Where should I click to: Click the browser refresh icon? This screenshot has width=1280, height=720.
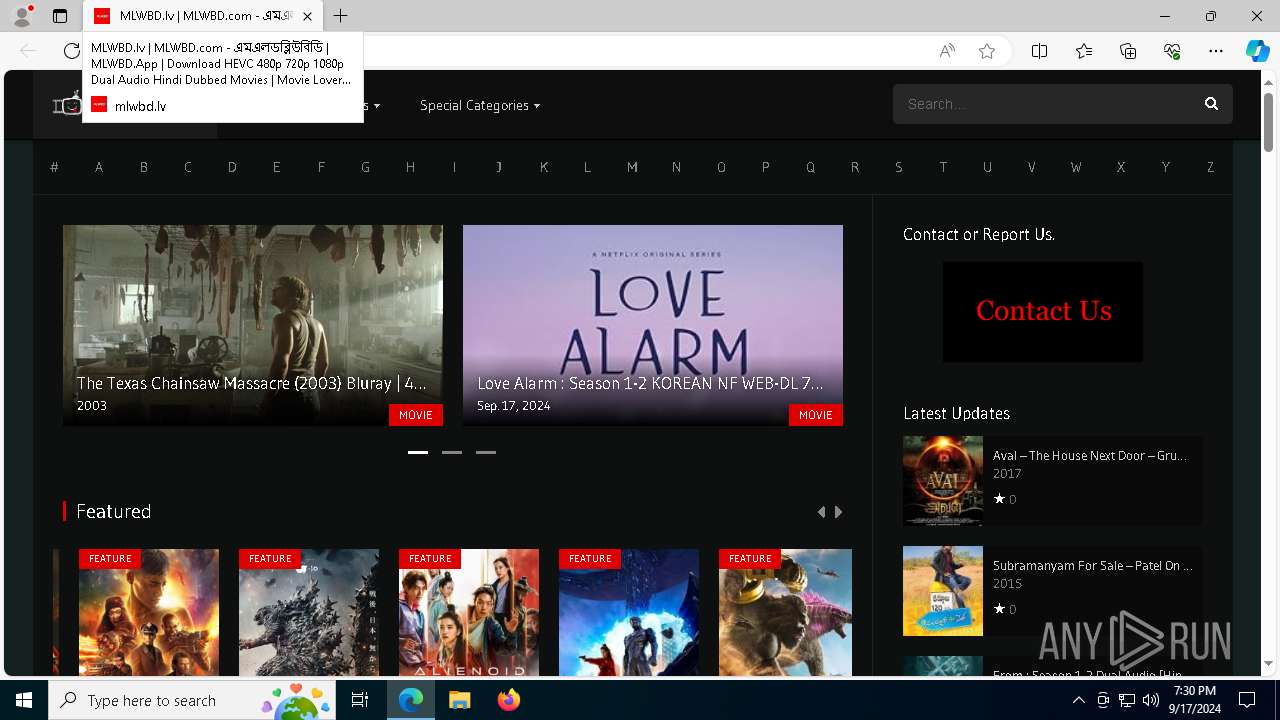pyautogui.click(x=71, y=51)
